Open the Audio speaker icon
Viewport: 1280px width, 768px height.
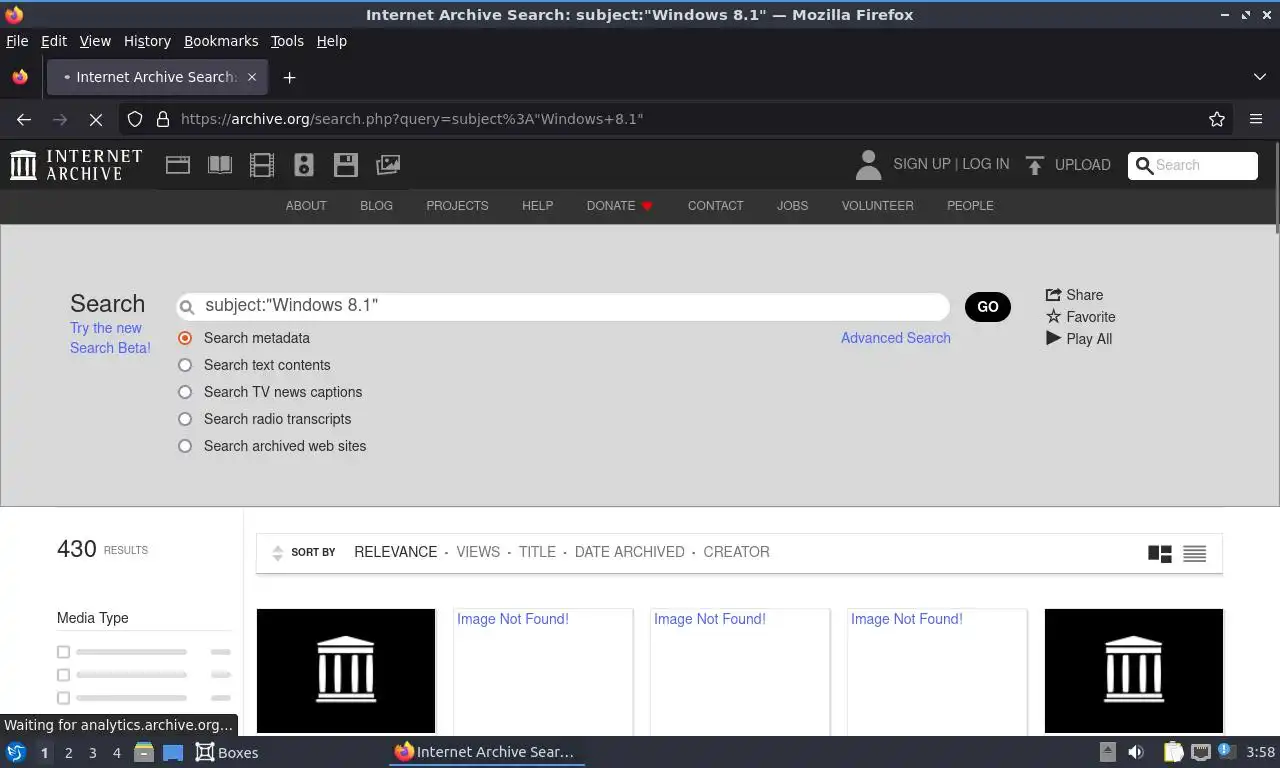pos(304,165)
